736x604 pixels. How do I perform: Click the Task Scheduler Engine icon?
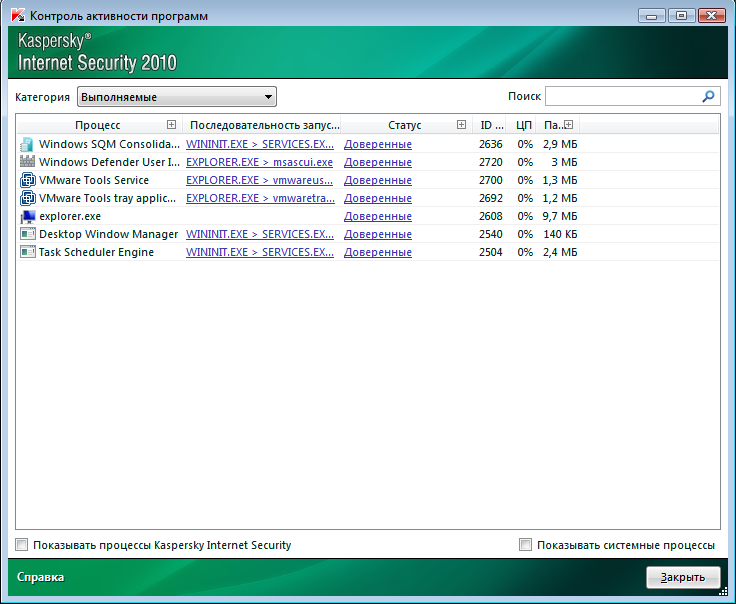[x=27, y=252]
